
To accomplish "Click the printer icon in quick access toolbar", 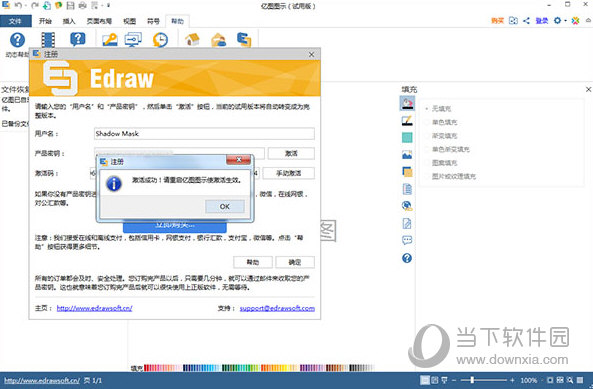I will pos(82,5).
